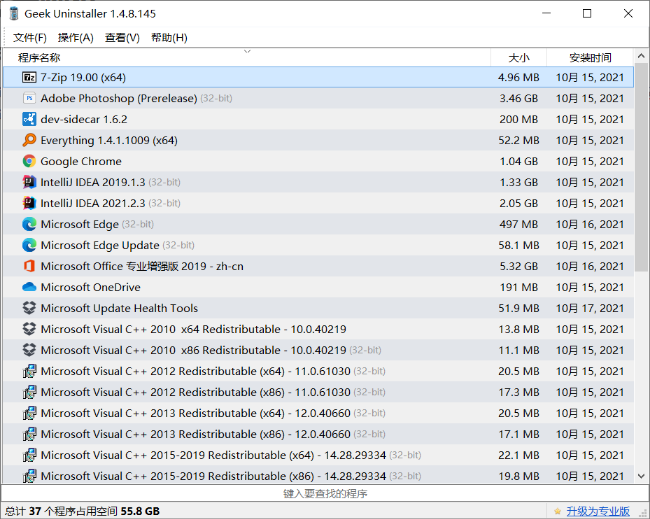Click the 10月 17, 2021 install date
Image resolution: width=650 pixels, height=519 pixels.
click(590, 308)
